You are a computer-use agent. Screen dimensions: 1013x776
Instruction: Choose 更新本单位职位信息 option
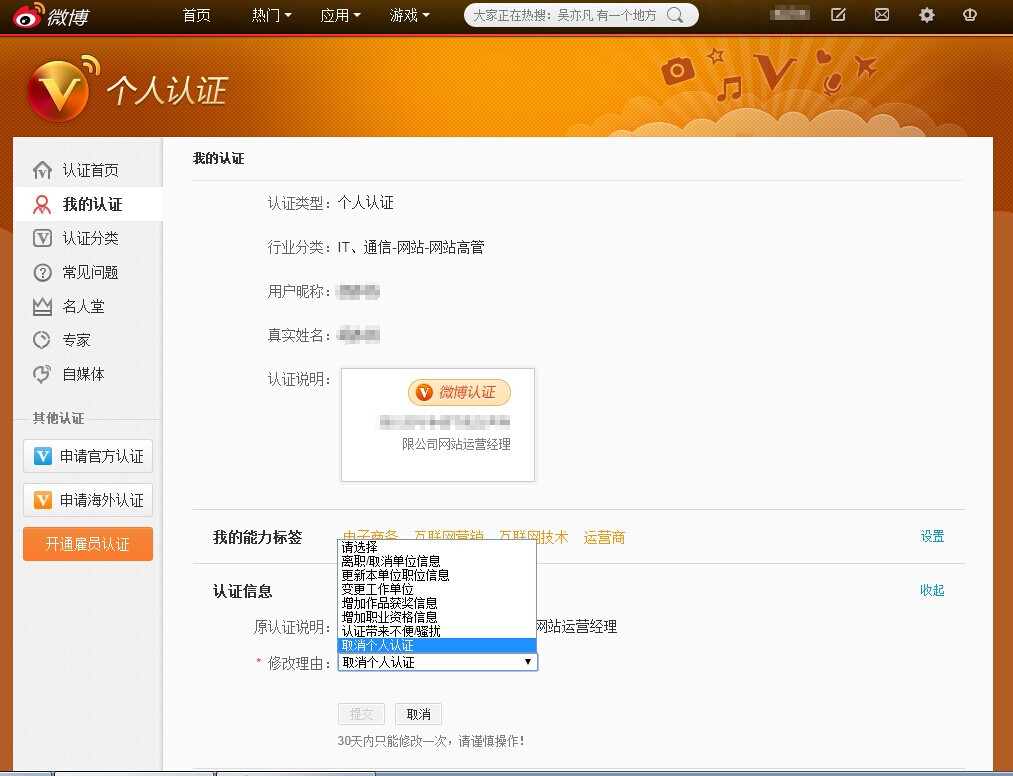(x=437, y=575)
